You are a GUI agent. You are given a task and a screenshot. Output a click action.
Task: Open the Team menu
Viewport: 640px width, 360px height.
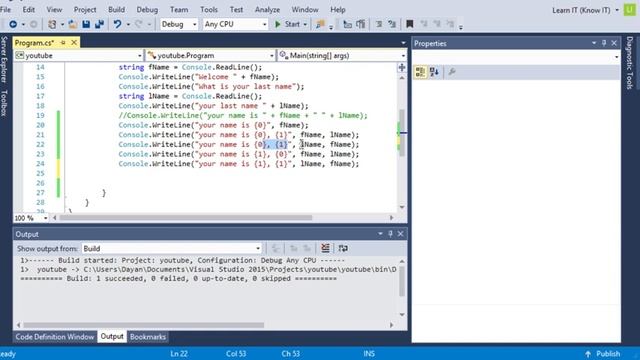coord(179,10)
